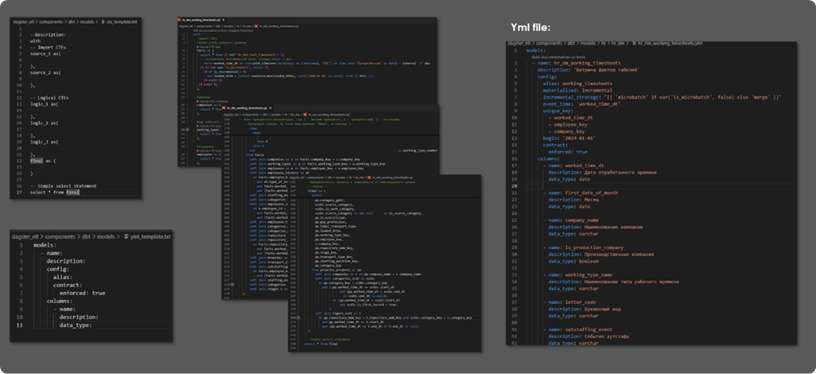The height and width of the screenshot is (374, 816).
Task: Close the hr_dm_working_timesheets.sql tab in the top SQL editor
Action: pos(222,20)
